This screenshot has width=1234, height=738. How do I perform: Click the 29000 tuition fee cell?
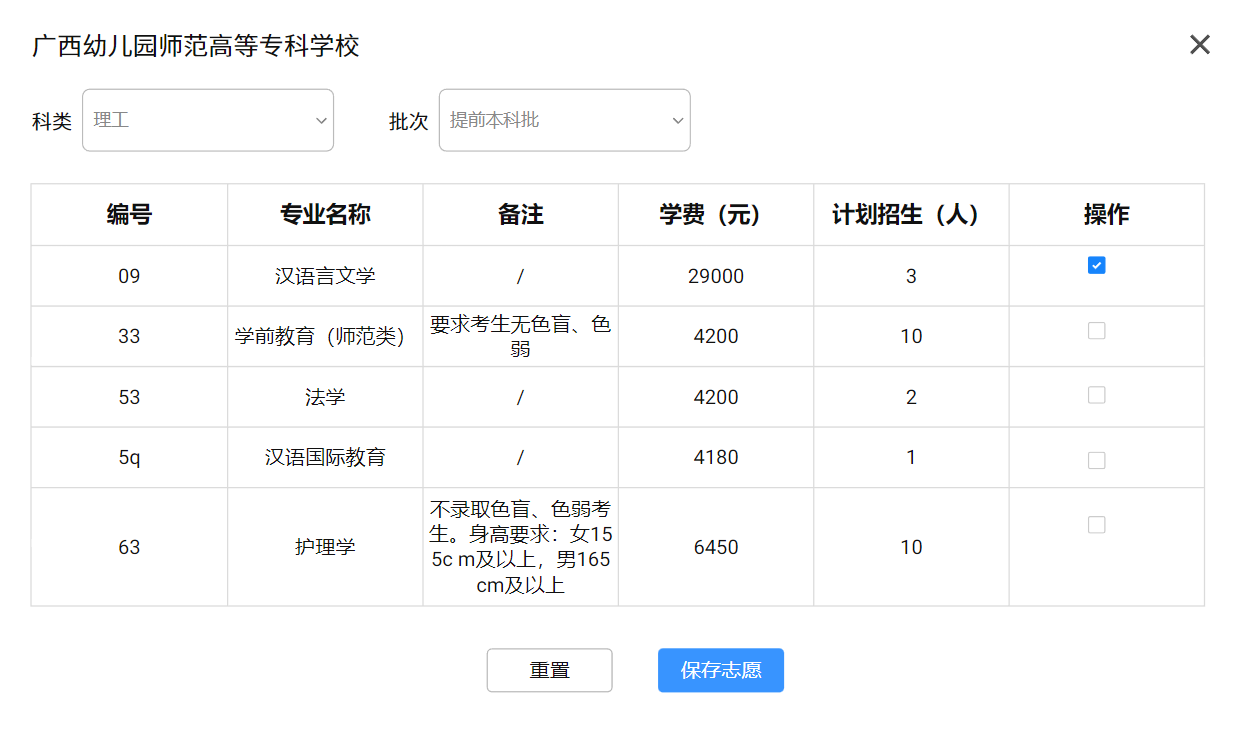(715, 276)
